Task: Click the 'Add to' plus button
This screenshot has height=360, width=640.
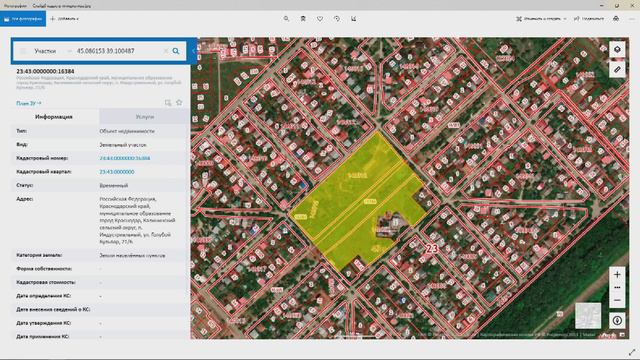Action: coord(64,19)
